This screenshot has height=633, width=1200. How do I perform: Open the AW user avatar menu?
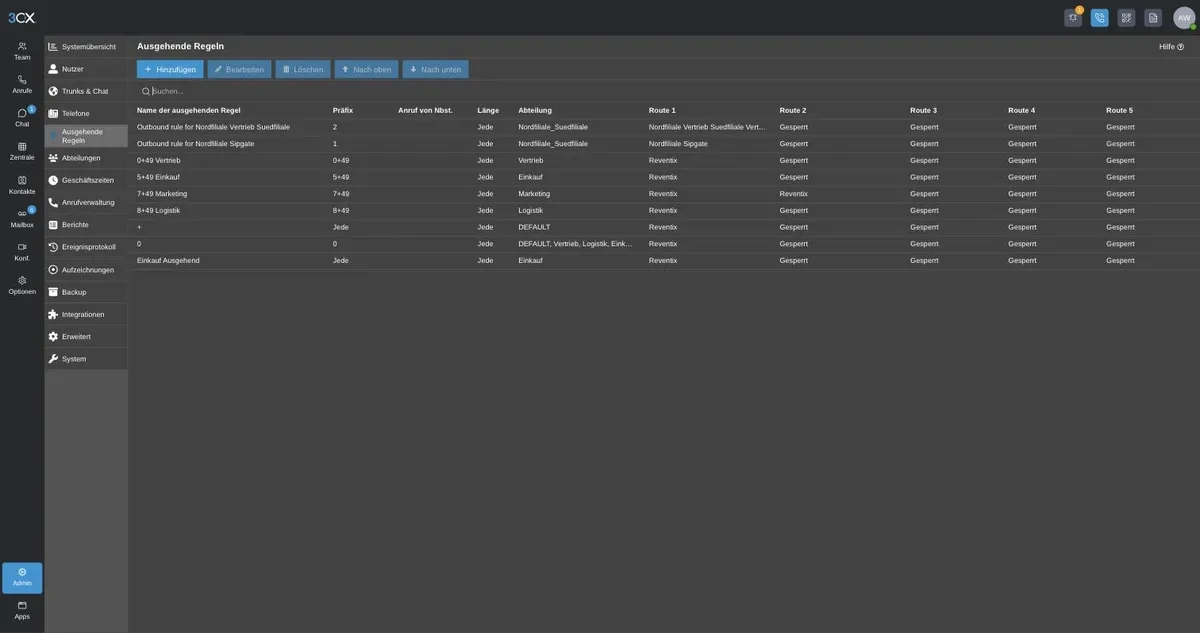(x=1184, y=17)
